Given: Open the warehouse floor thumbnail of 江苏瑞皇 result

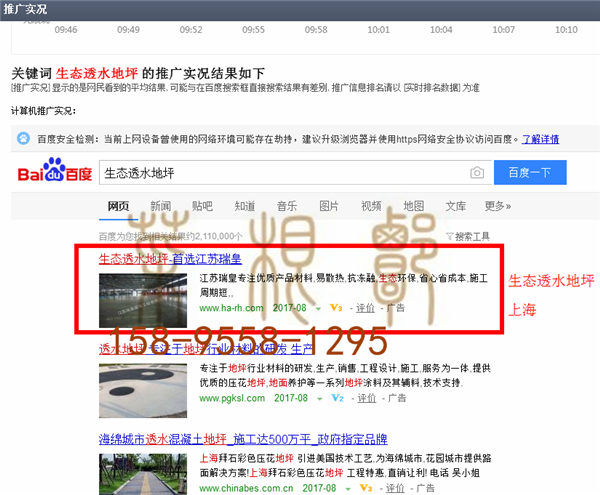Looking at the screenshot, I should pyautogui.click(x=143, y=300).
